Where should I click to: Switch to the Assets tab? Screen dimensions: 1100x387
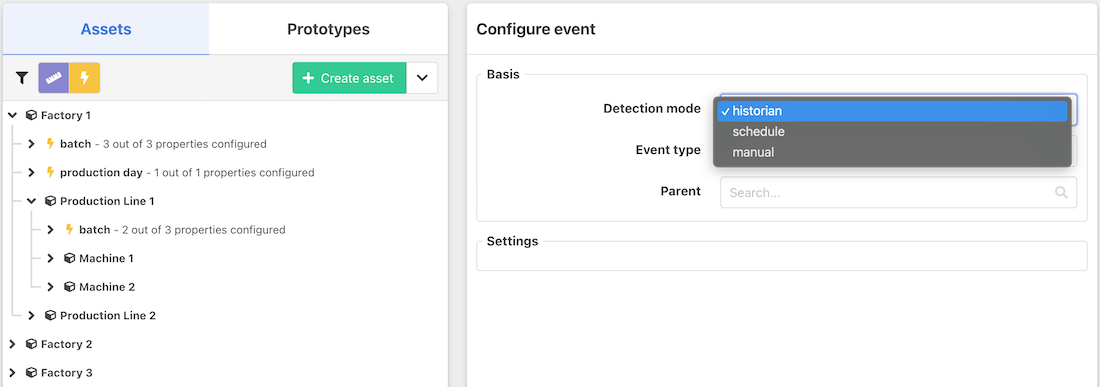click(x=106, y=29)
